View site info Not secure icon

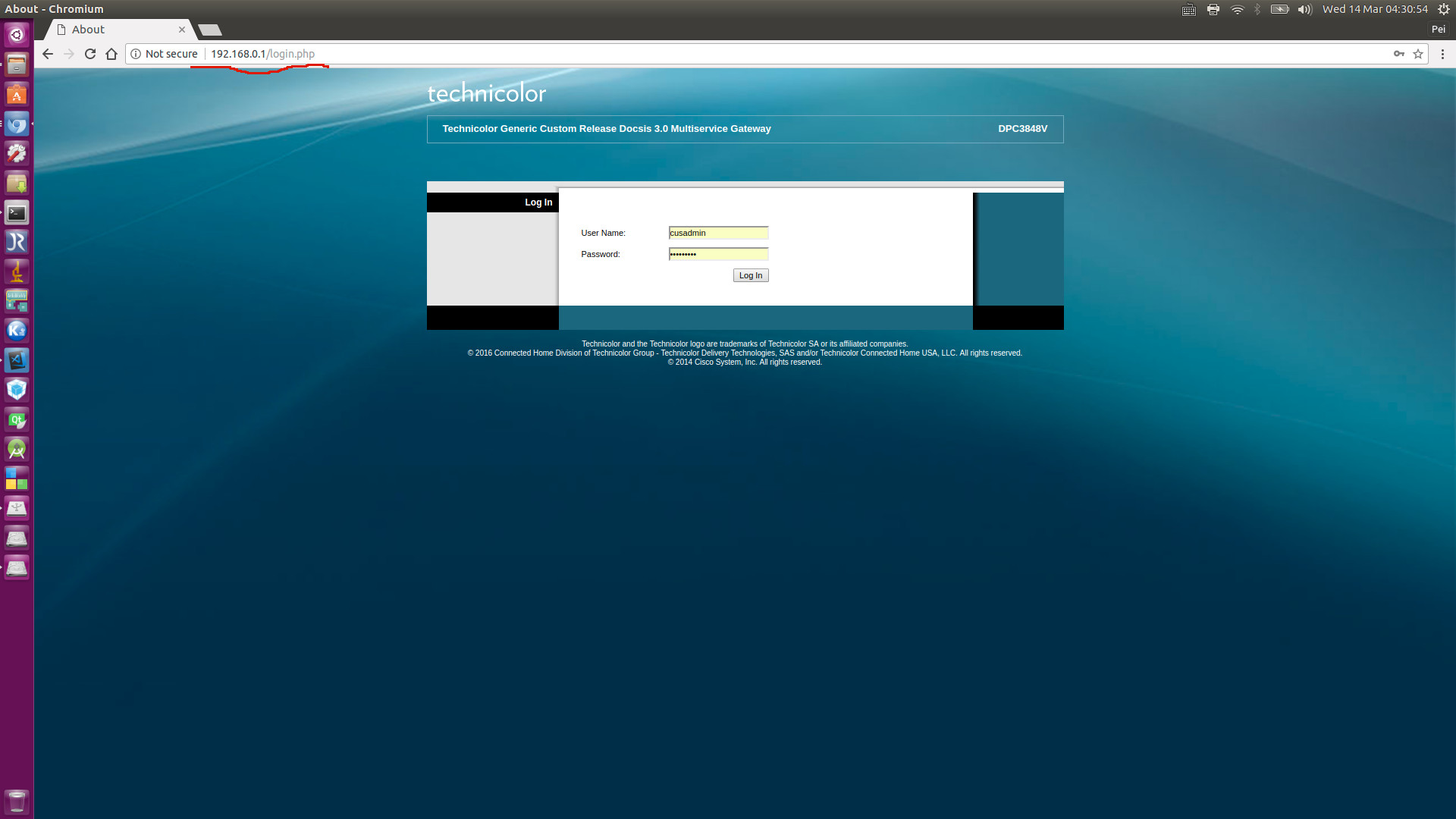point(136,54)
